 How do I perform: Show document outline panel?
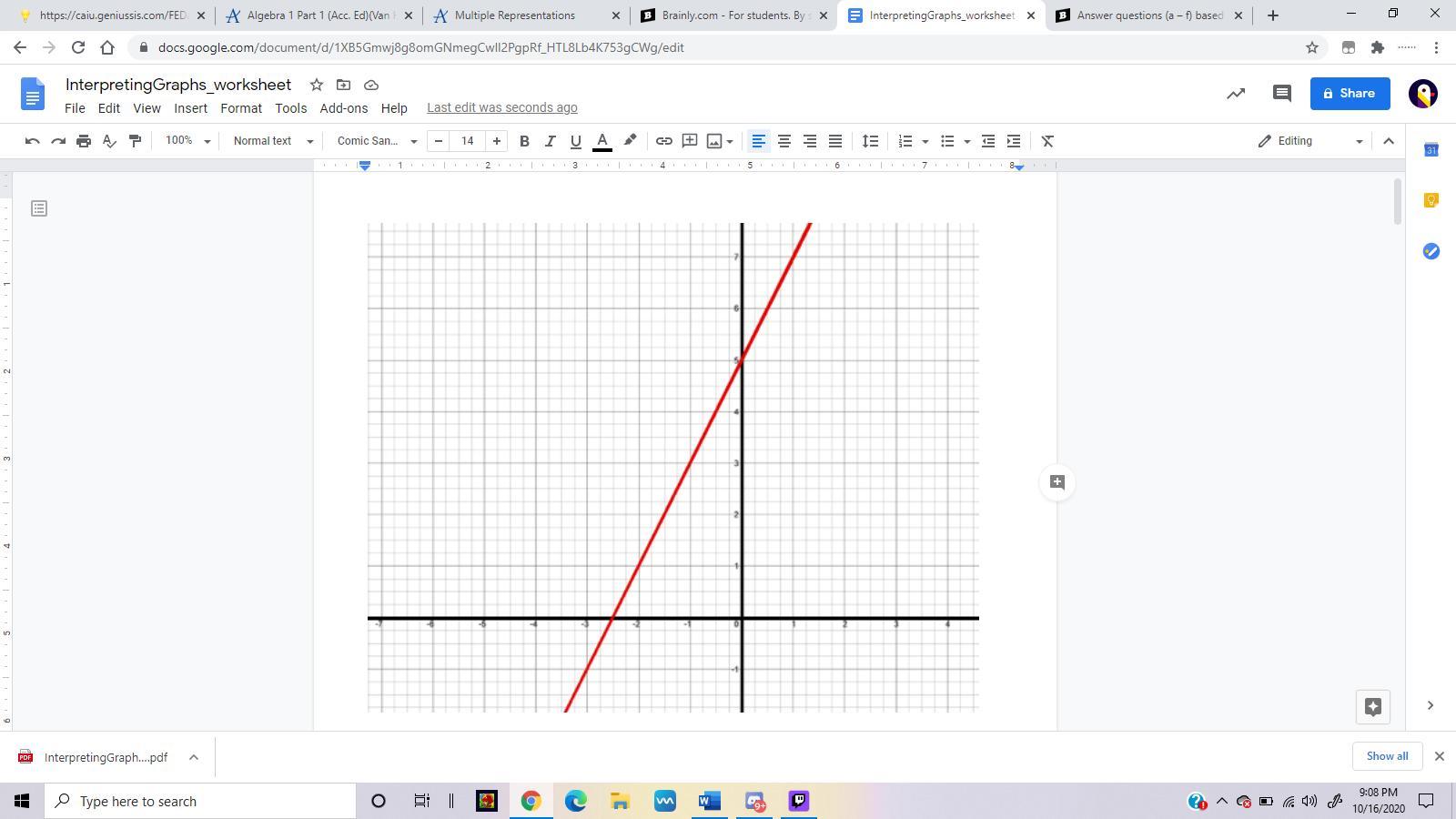click(x=39, y=208)
